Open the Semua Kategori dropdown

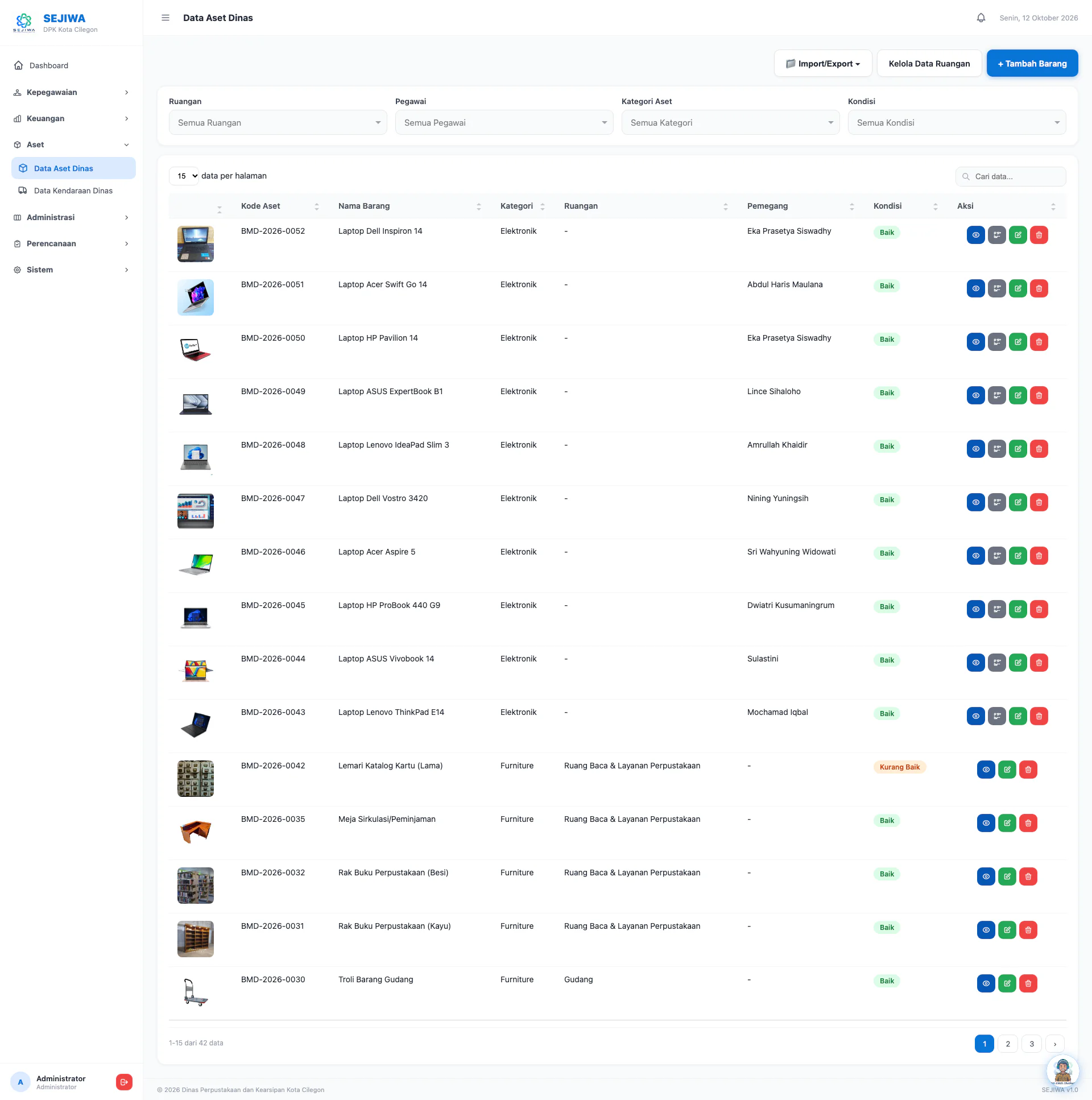[x=730, y=122]
